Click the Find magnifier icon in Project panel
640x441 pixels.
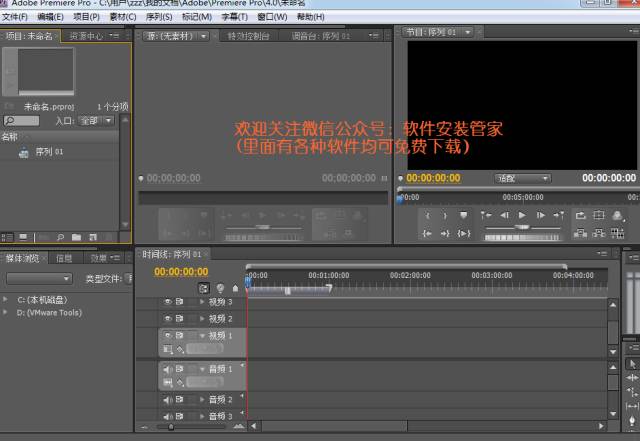(60, 237)
